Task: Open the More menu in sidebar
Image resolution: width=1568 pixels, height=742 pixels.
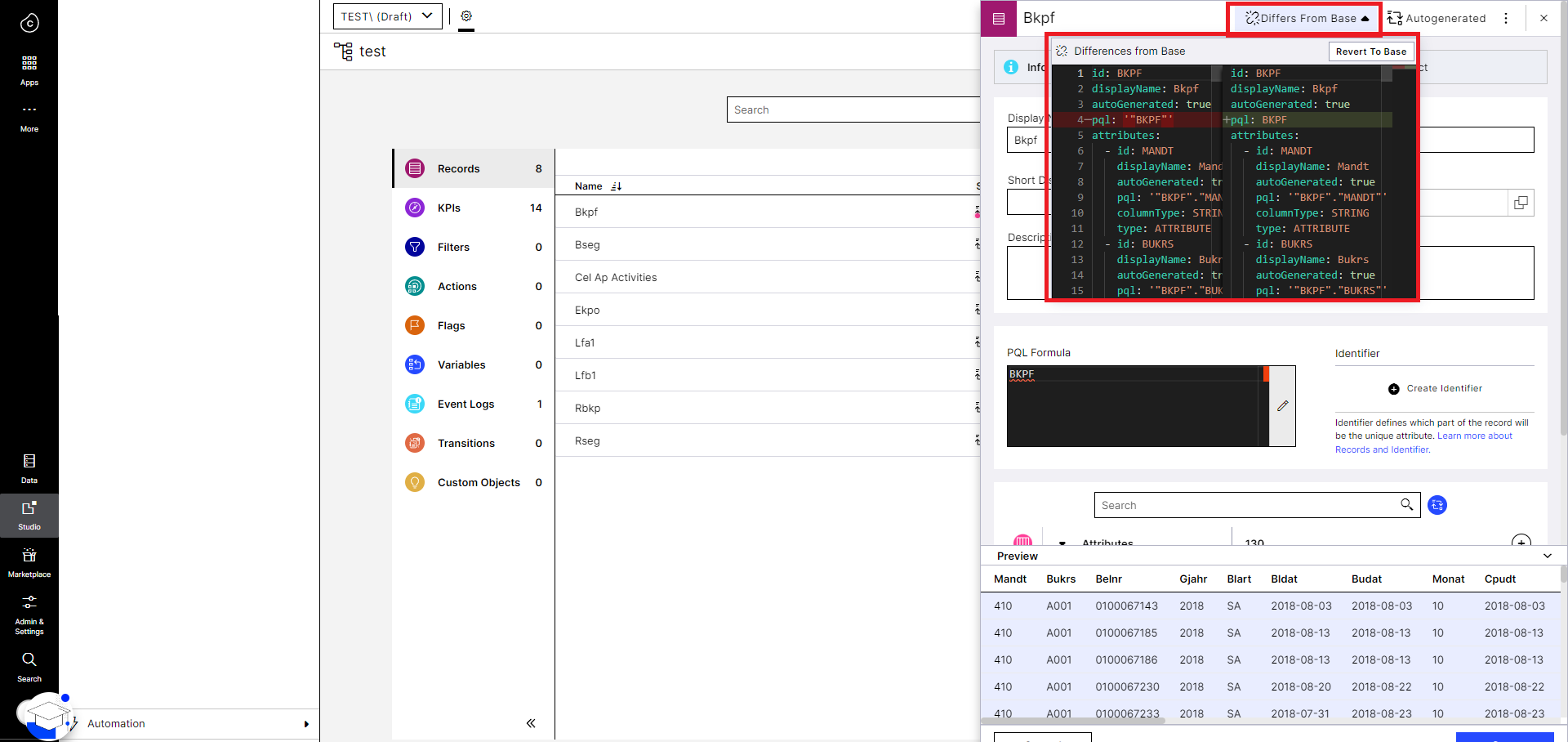Action: (29, 118)
